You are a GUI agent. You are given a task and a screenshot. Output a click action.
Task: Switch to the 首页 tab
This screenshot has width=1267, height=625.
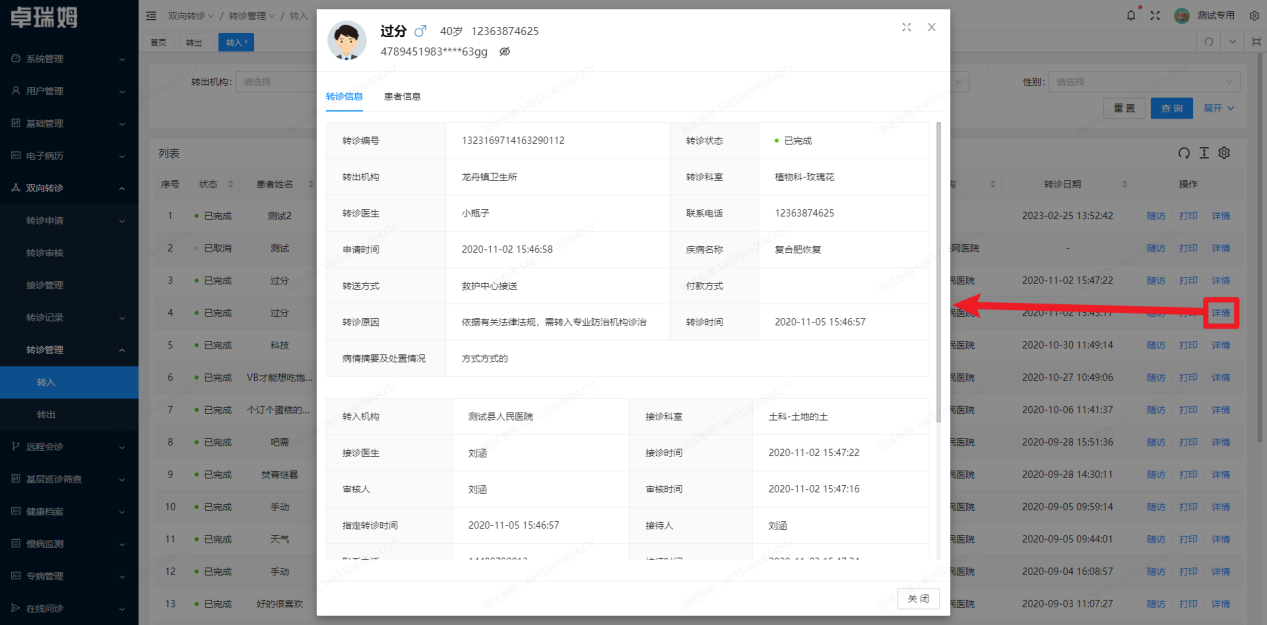(160, 43)
